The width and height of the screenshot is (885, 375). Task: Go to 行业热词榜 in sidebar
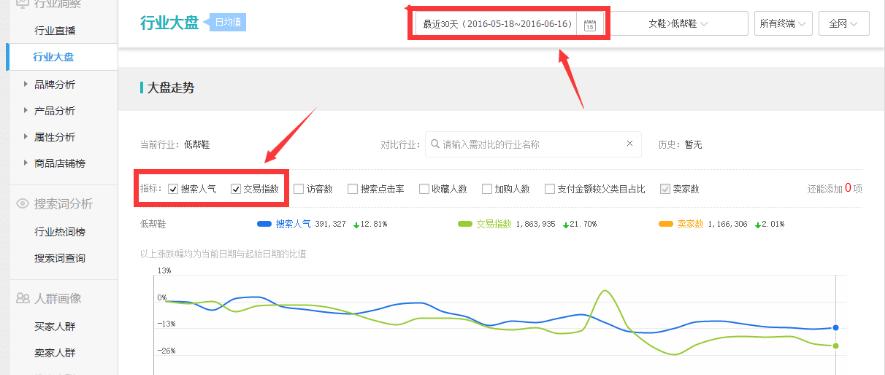click(x=60, y=232)
